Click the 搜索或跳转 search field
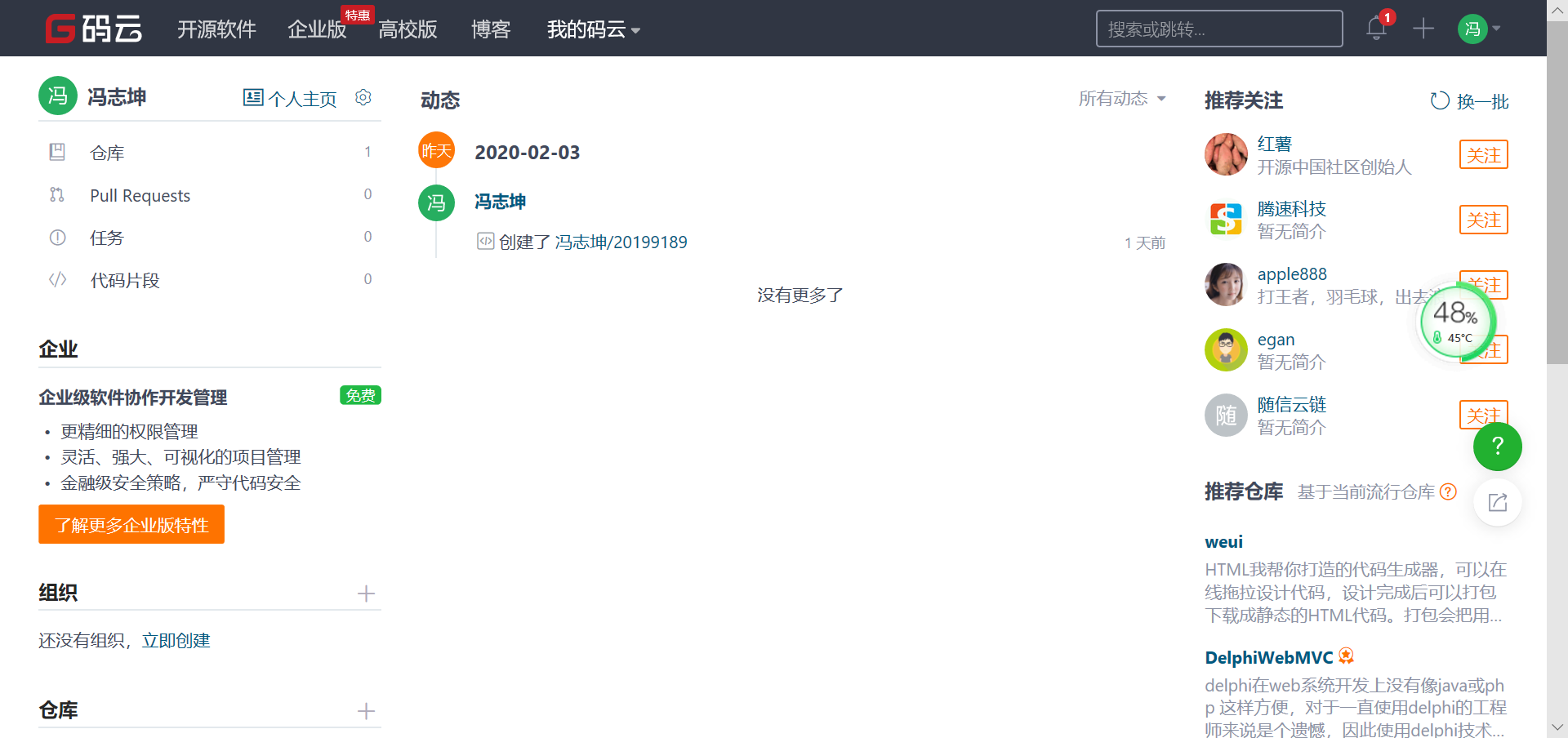This screenshot has height=738, width=1568. (1219, 29)
